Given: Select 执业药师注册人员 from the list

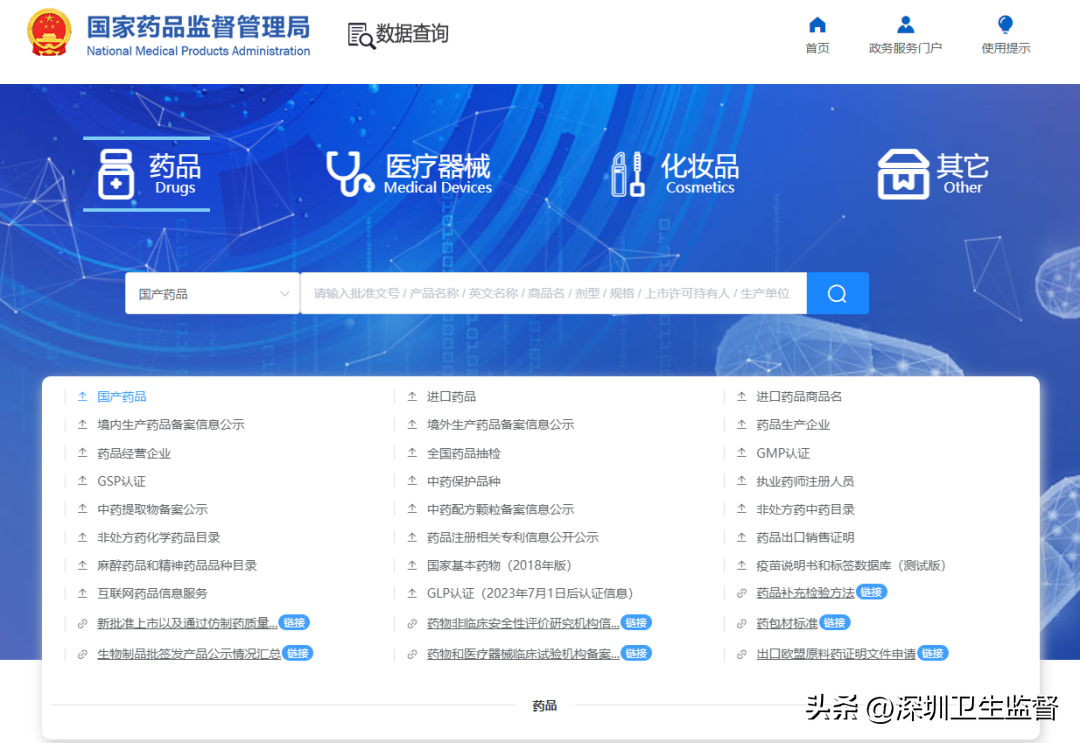Looking at the screenshot, I should tap(805, 481).
